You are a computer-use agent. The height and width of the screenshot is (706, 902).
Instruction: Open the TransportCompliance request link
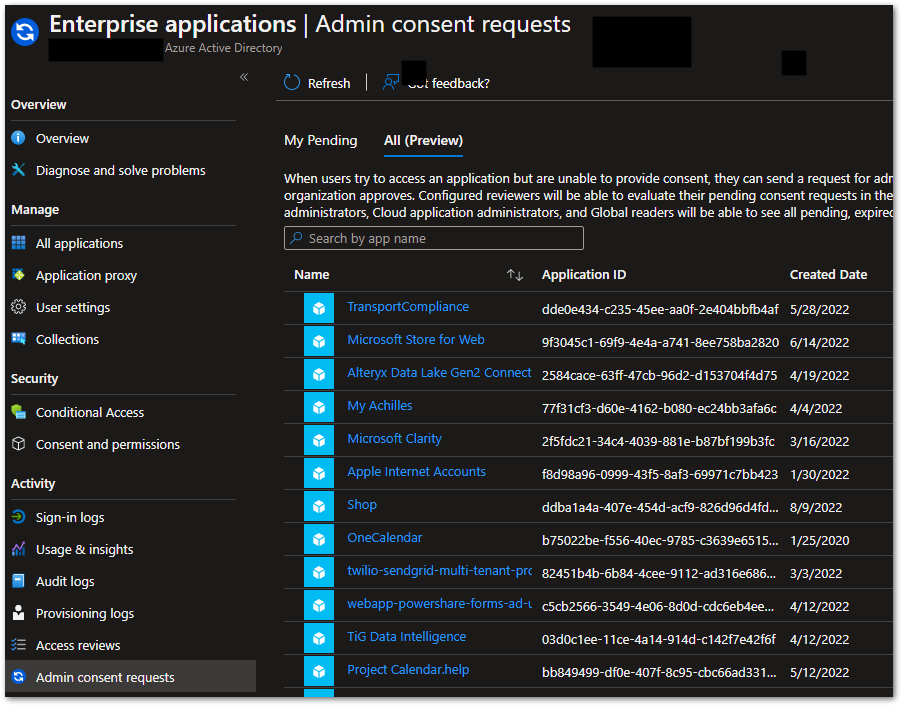click(408, 307)
